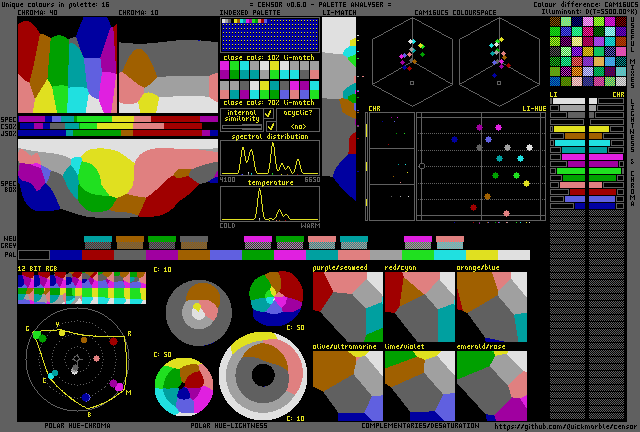This screenshot has height=432, width=640.
Task: Click the 'JS0%' spectrum bar label
Action: [x=8, y=134]
